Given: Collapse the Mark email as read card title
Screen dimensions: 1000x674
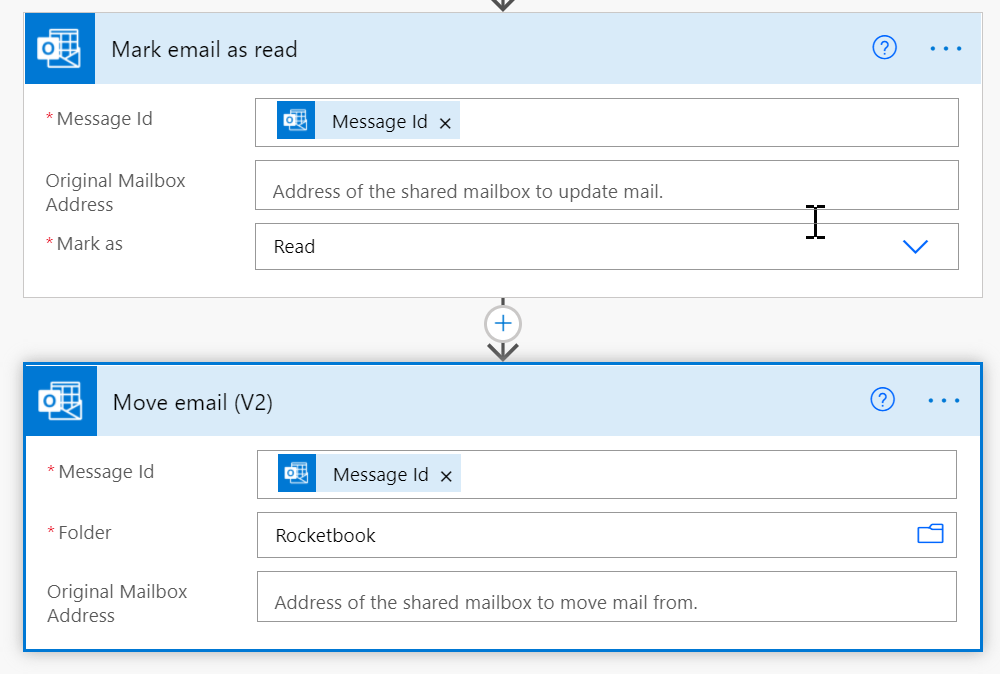Looking at the screenshot, I should click(204, 49).
